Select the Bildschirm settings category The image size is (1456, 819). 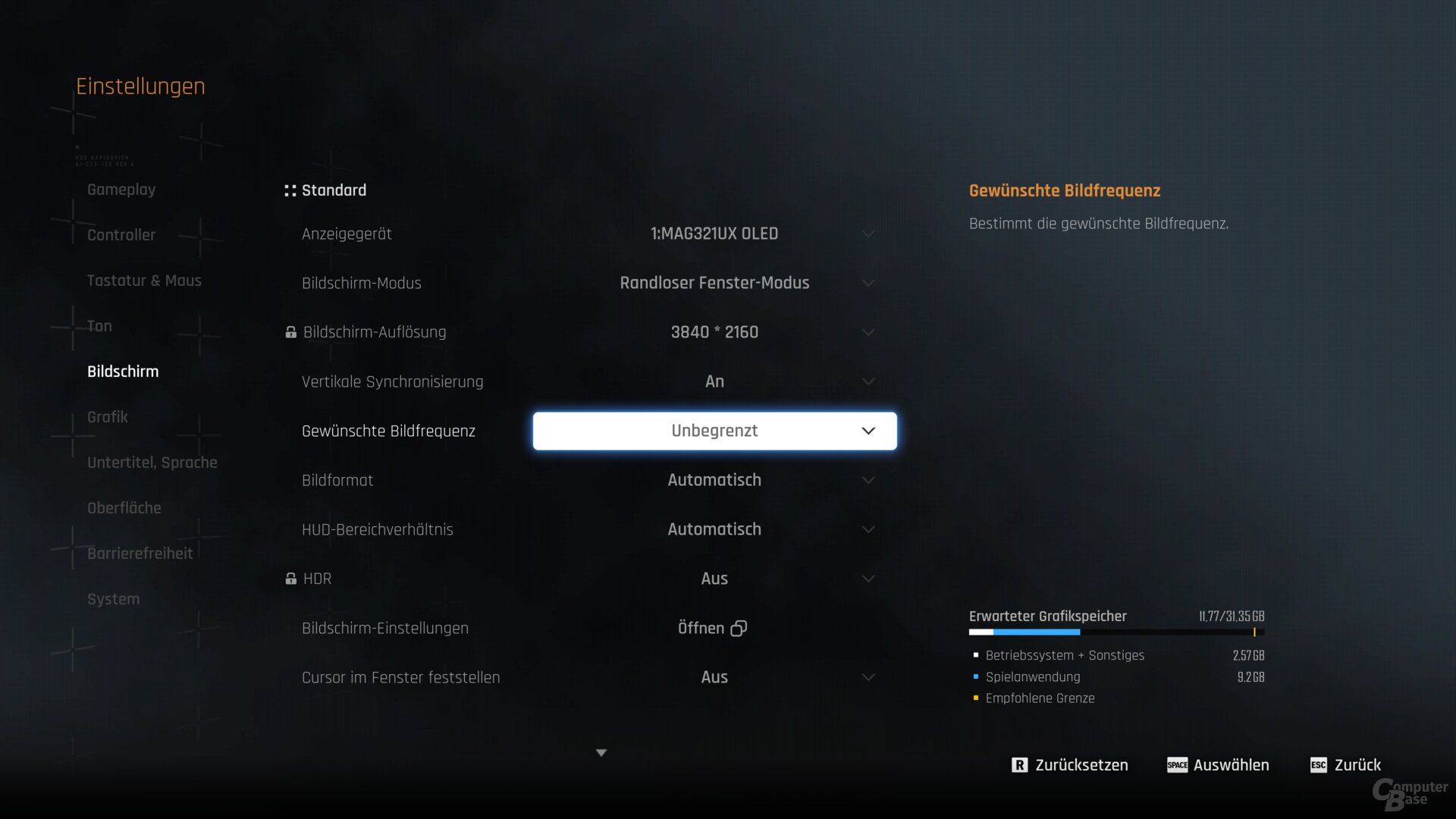123,372
